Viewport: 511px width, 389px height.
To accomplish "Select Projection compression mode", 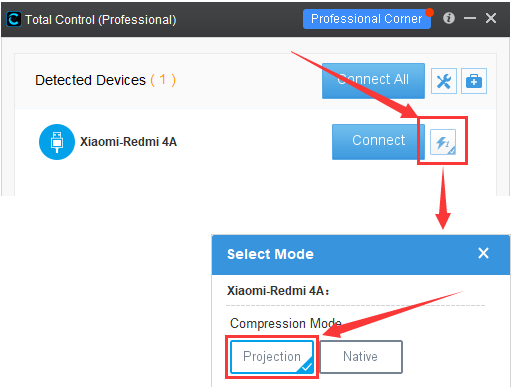I will pyautogui.click(x=272, y=357).
